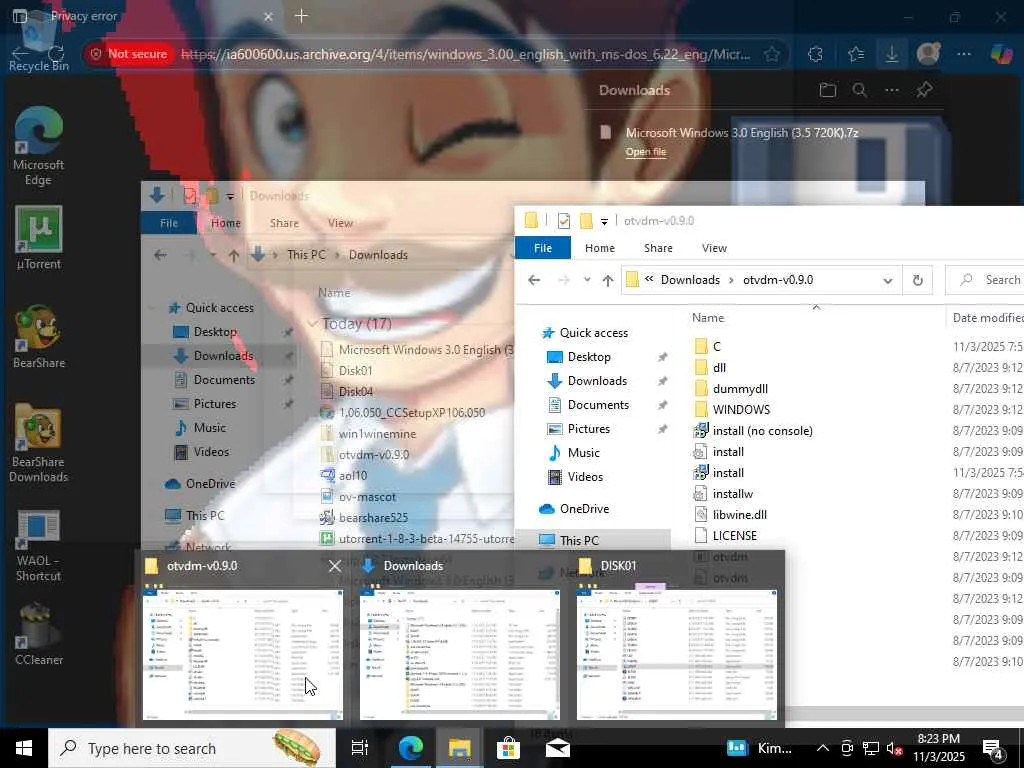Click Downloads breadcrumb in otvdm address bar

point(690,280)
